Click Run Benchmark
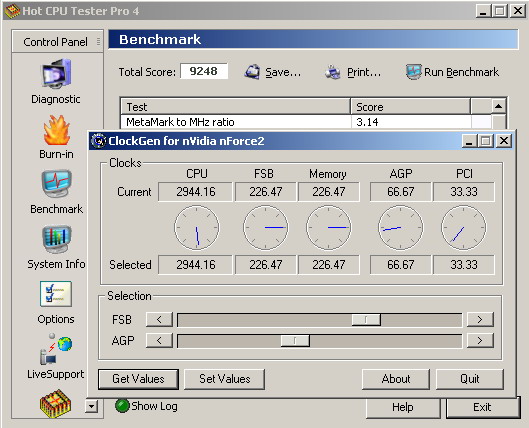This screenshot has width=529, height=428. 452,72
